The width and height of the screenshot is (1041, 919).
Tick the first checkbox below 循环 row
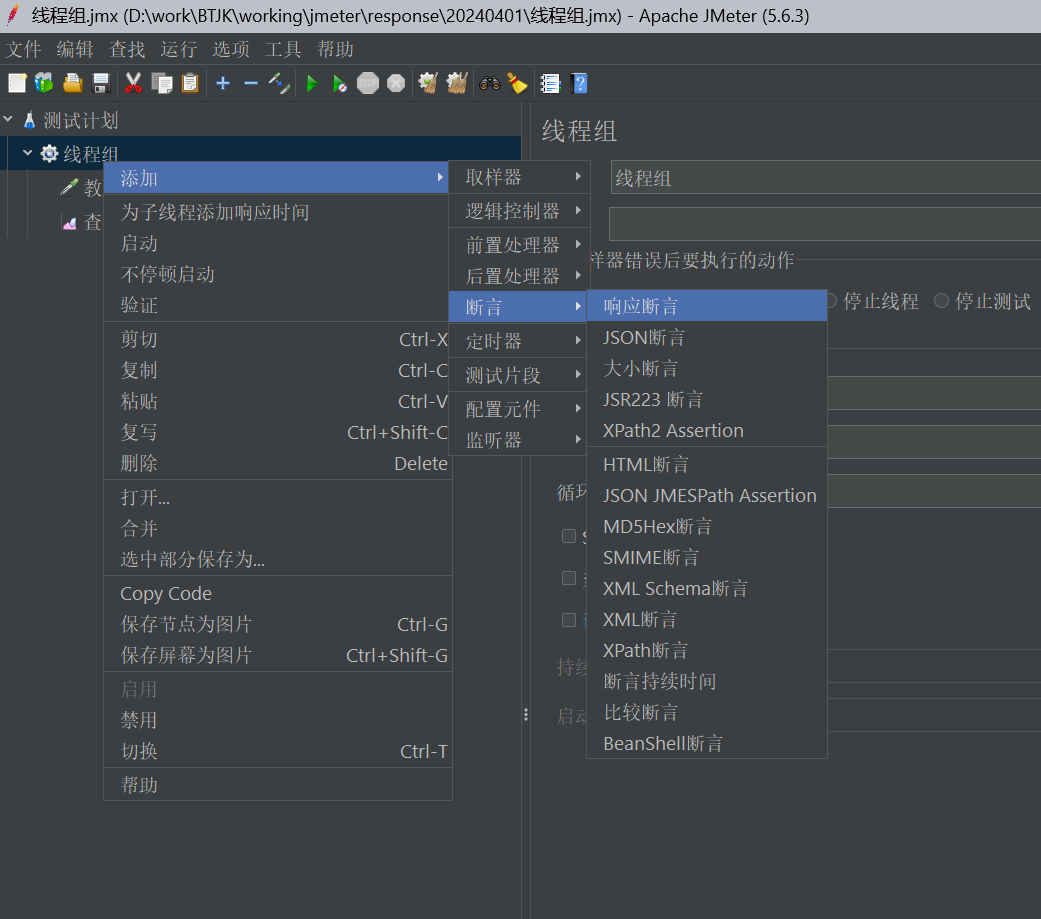tap(569, 536)
